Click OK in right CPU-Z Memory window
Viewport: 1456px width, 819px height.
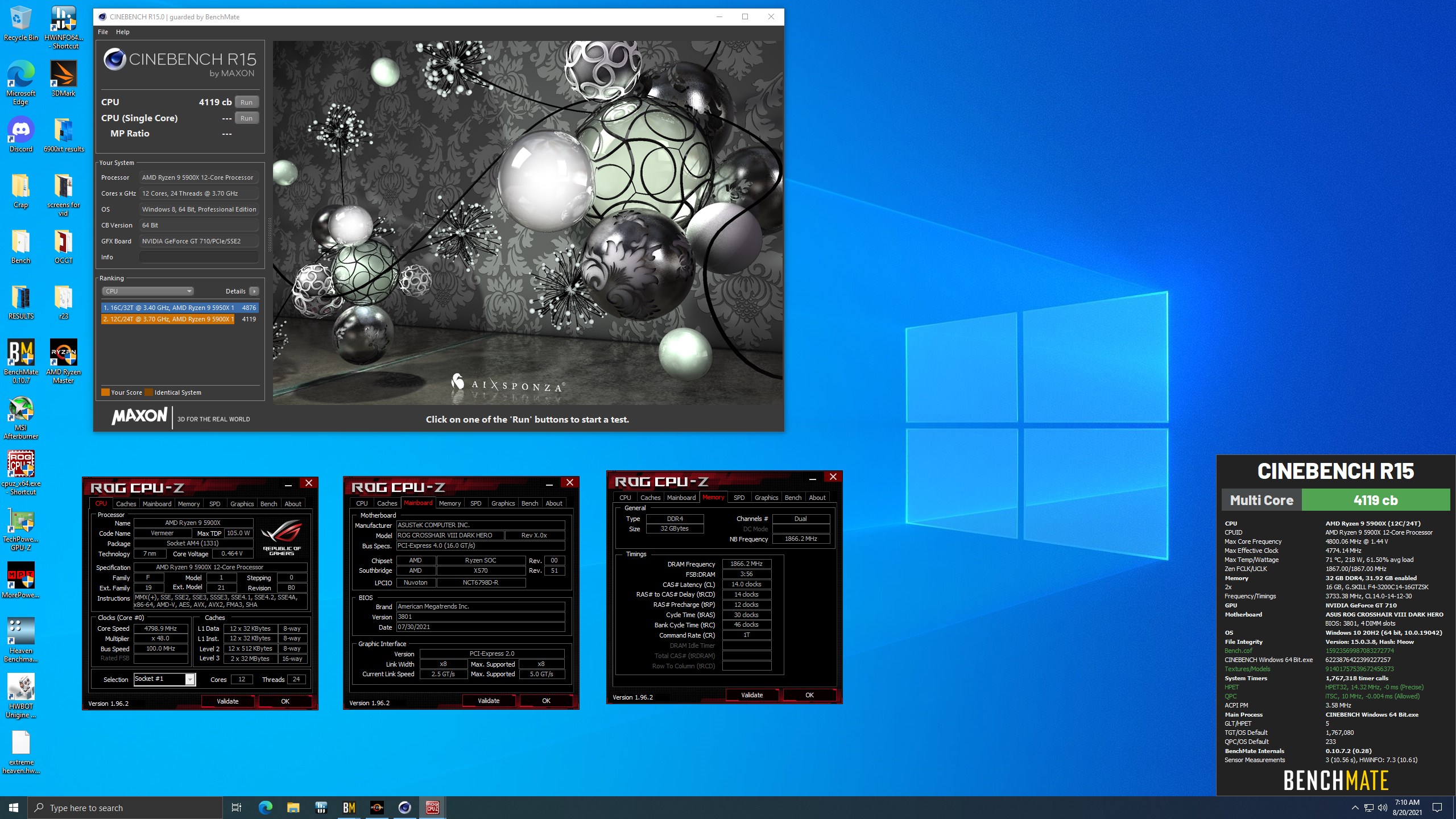[x=809, y=695]
